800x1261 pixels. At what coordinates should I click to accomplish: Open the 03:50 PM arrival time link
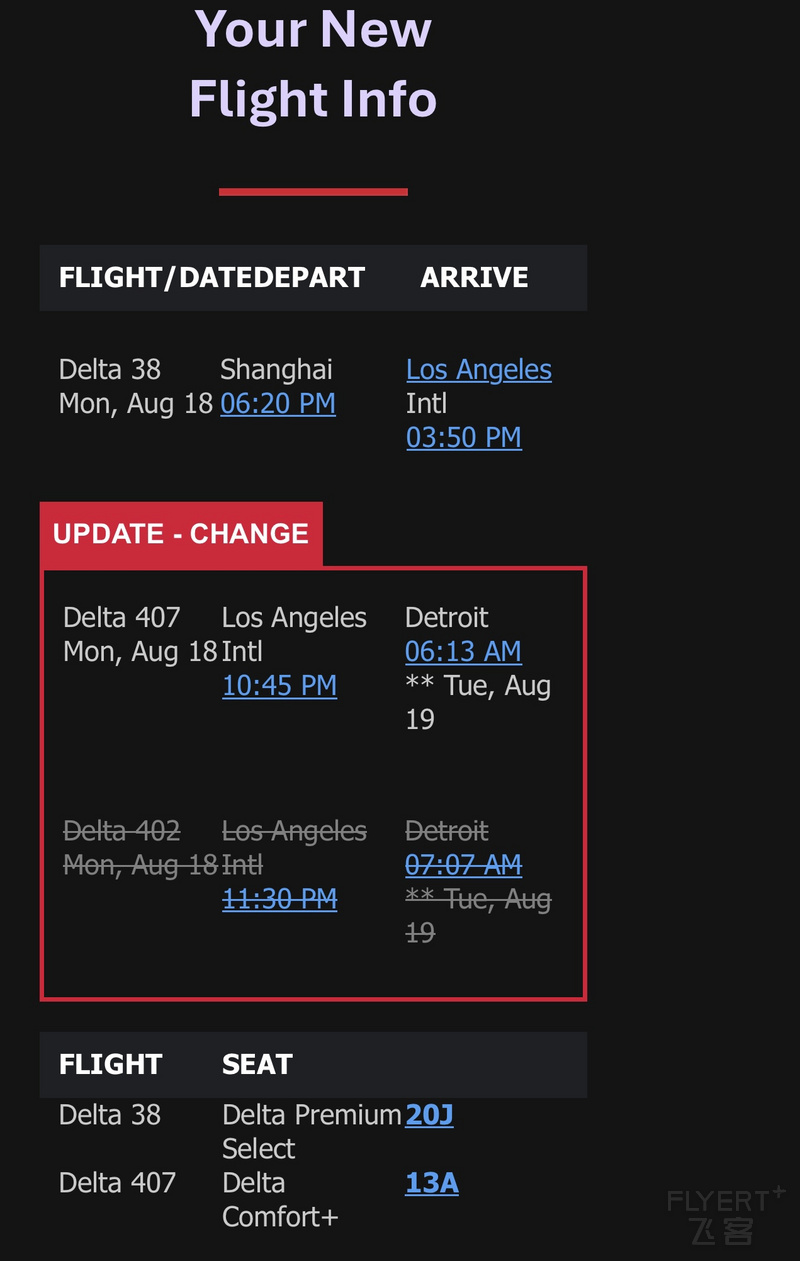(x=464, y=438)
